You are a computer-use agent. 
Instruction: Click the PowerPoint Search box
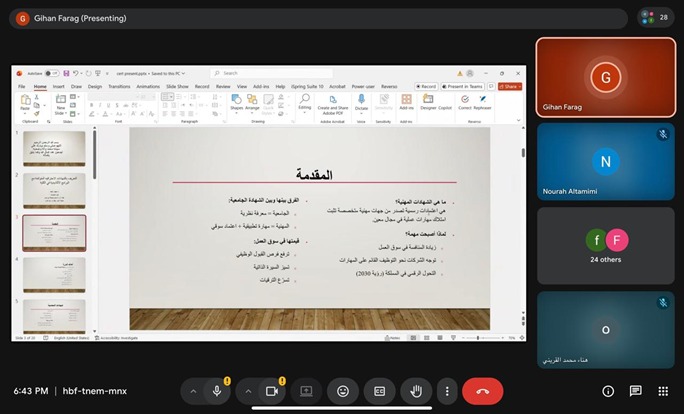click(x=271, y=73)
